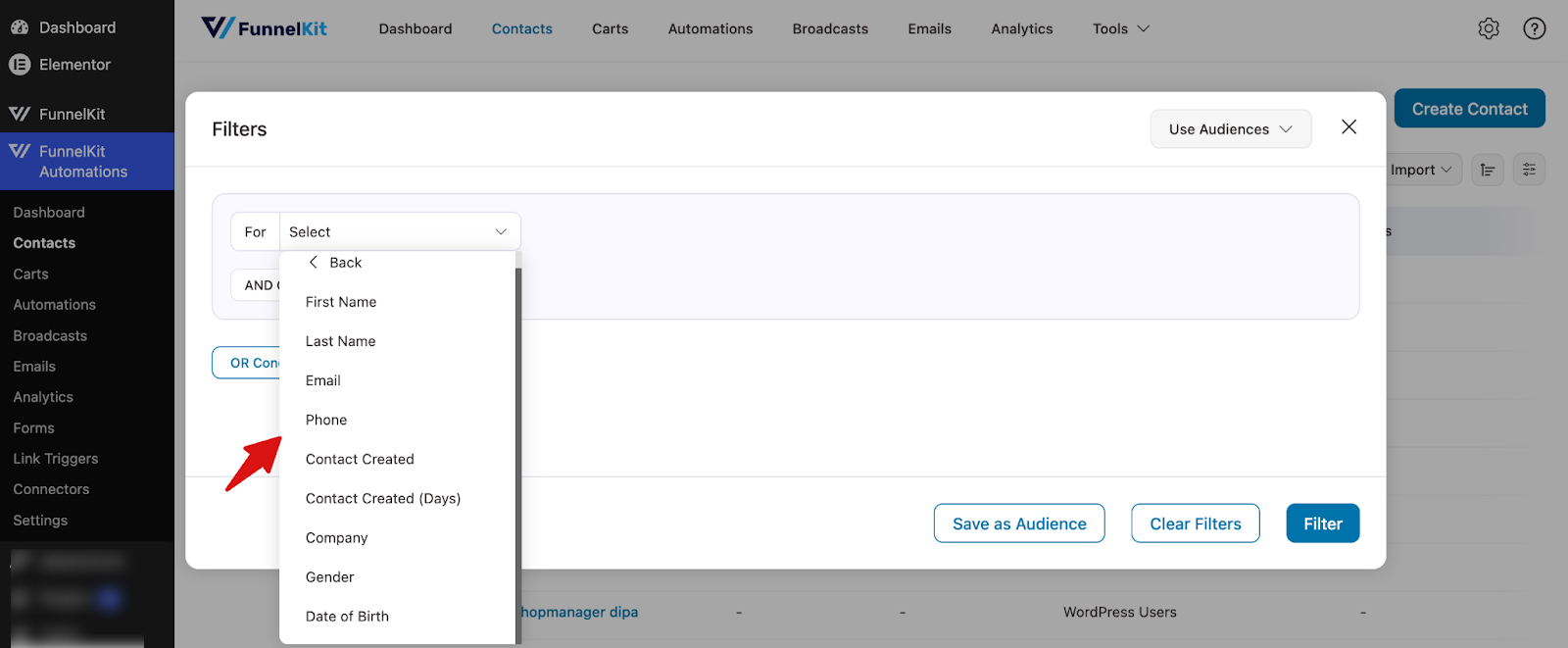
Task: Open Connectors in sidebar submenu
Action: click(51, 489)
